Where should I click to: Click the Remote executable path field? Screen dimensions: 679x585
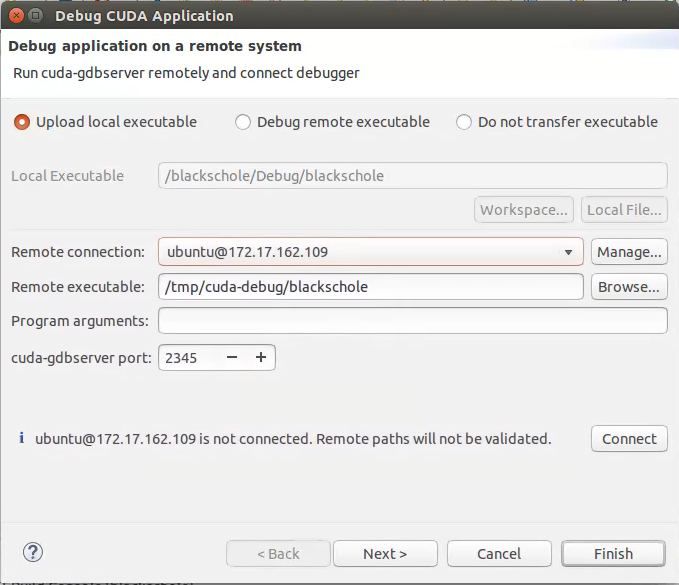[370, 287]
